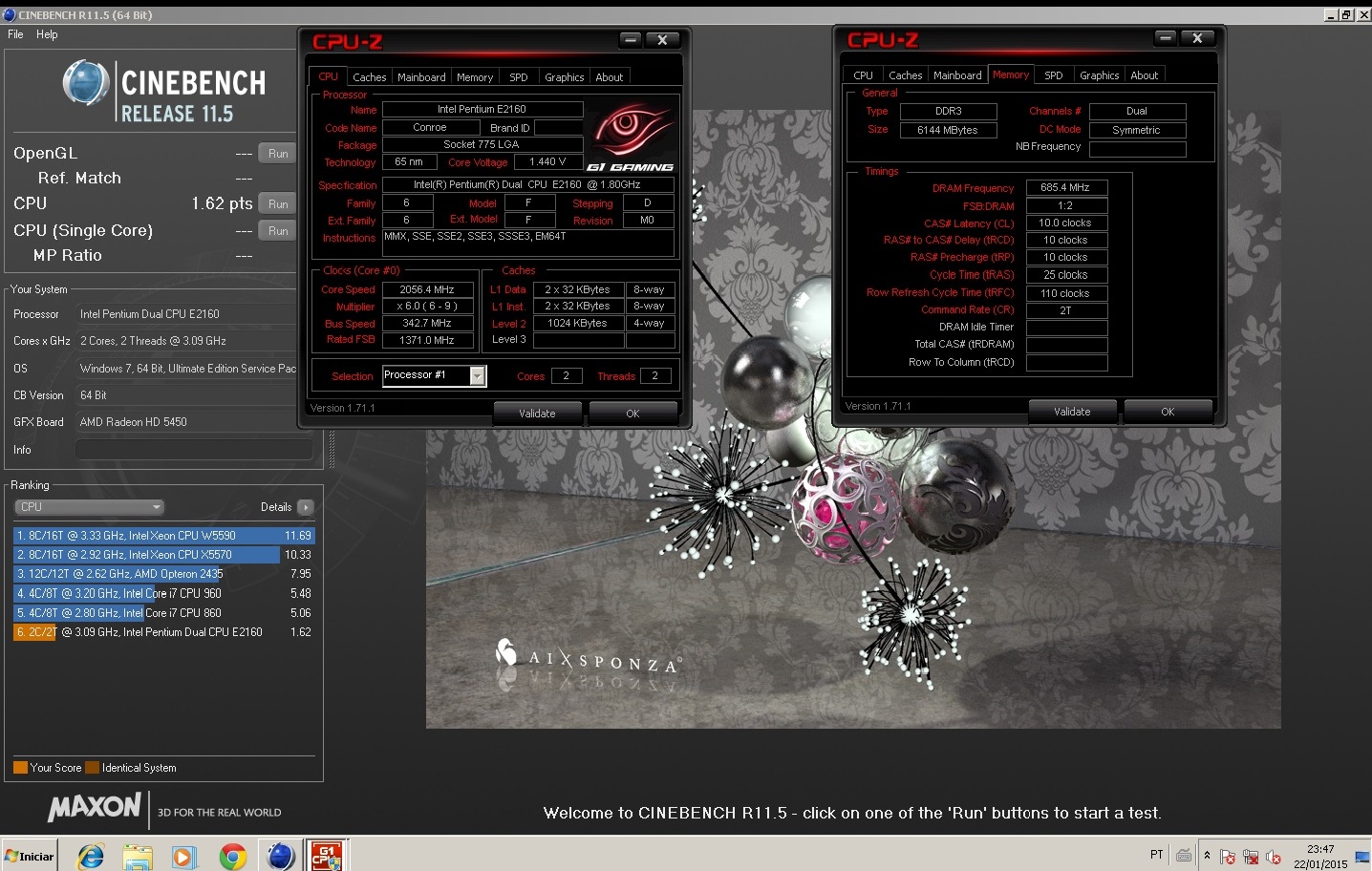The width and height of the screenshot is (1372, 871).
Task: Open CPU tab in left CPU-Z window
Action: 328,77
